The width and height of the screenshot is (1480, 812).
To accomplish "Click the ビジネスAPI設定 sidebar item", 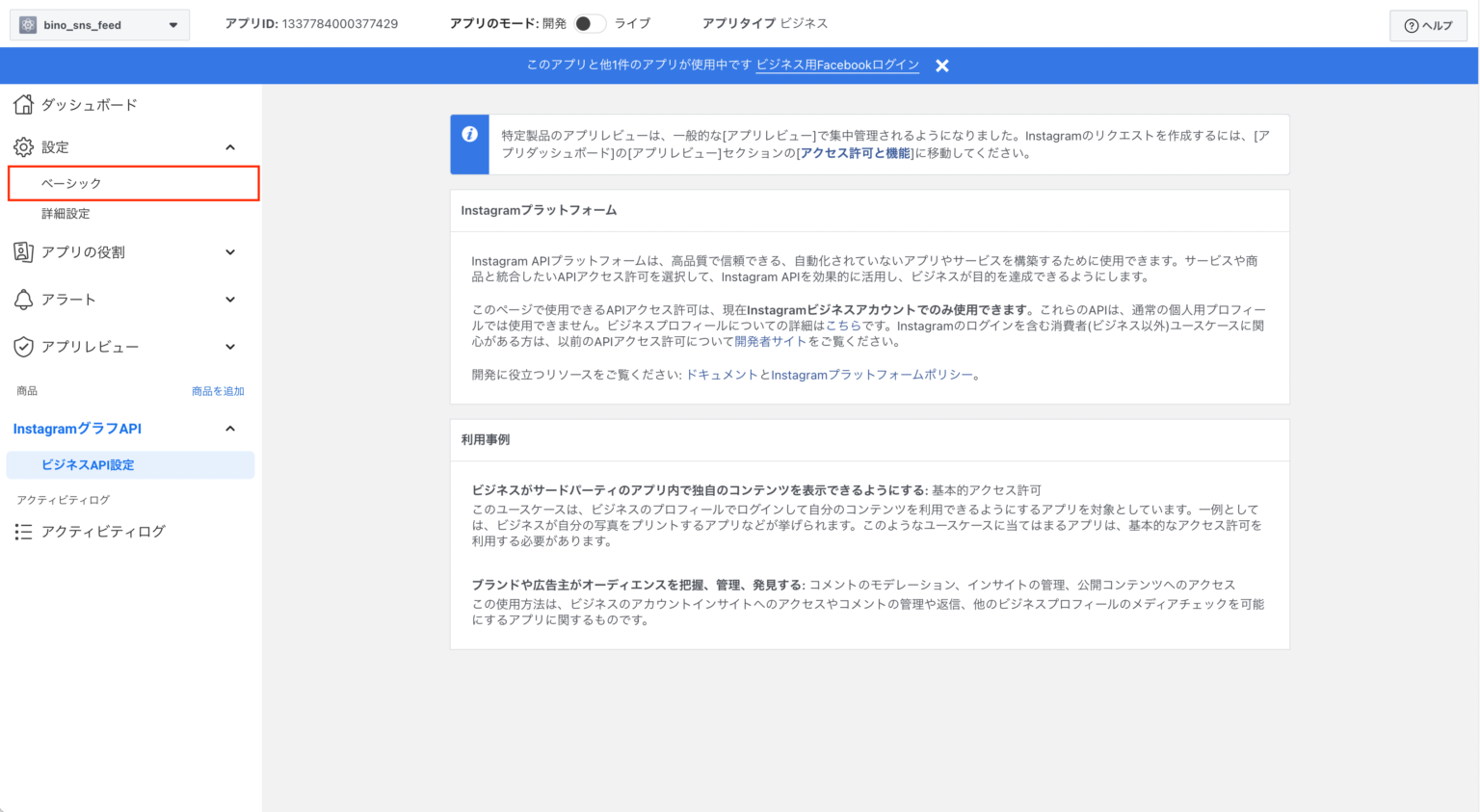I will pyautogui.click(x=90, y=464).
